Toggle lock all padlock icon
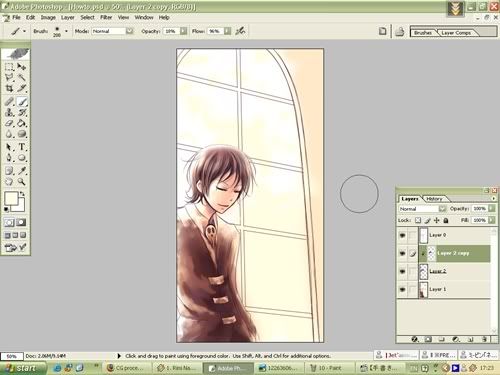The image size is (500, 375). coord(446,220)
